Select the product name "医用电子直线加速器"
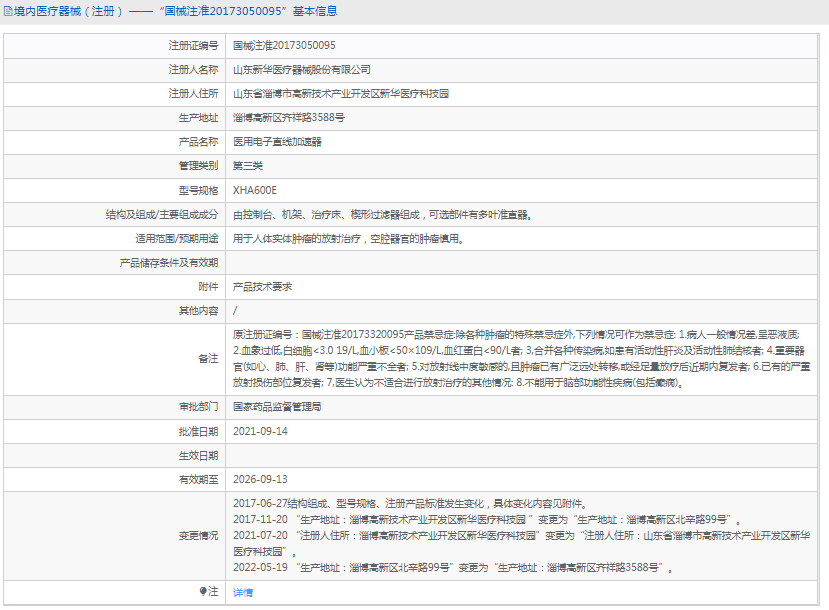 [278, 142]
